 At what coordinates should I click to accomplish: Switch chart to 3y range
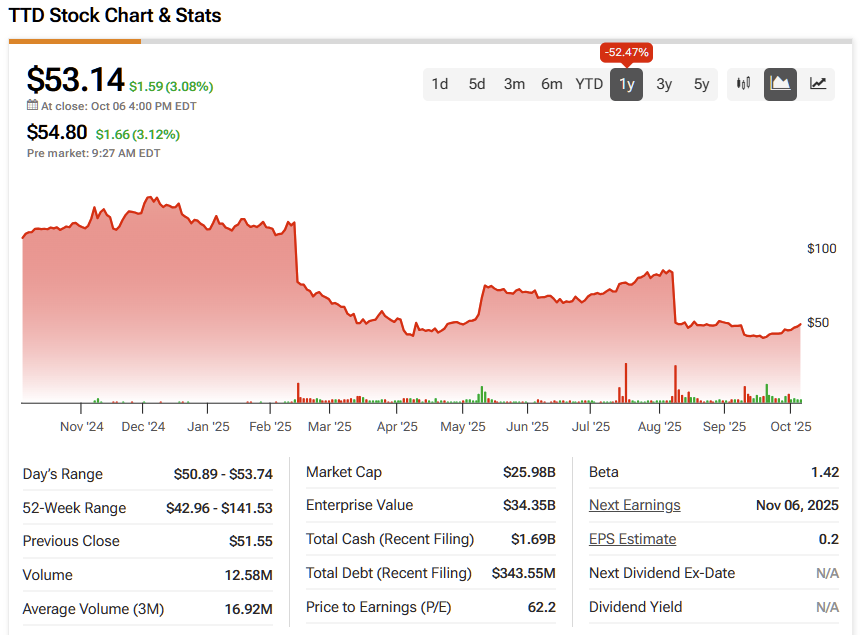(x=664, y=84)
